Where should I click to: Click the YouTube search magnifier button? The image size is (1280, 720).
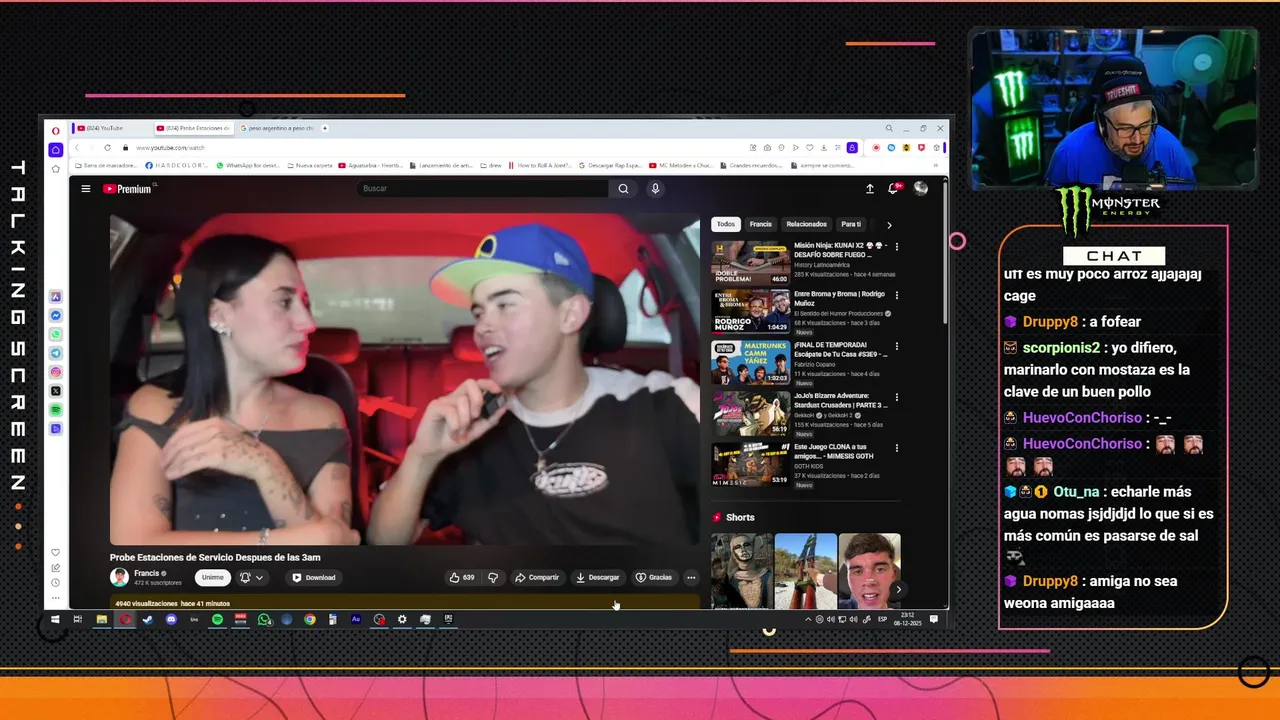(623, 189)
